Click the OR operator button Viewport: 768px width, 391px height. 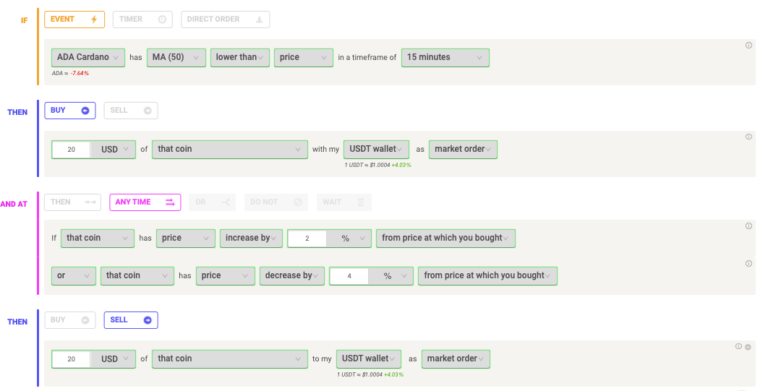point(212,202)
